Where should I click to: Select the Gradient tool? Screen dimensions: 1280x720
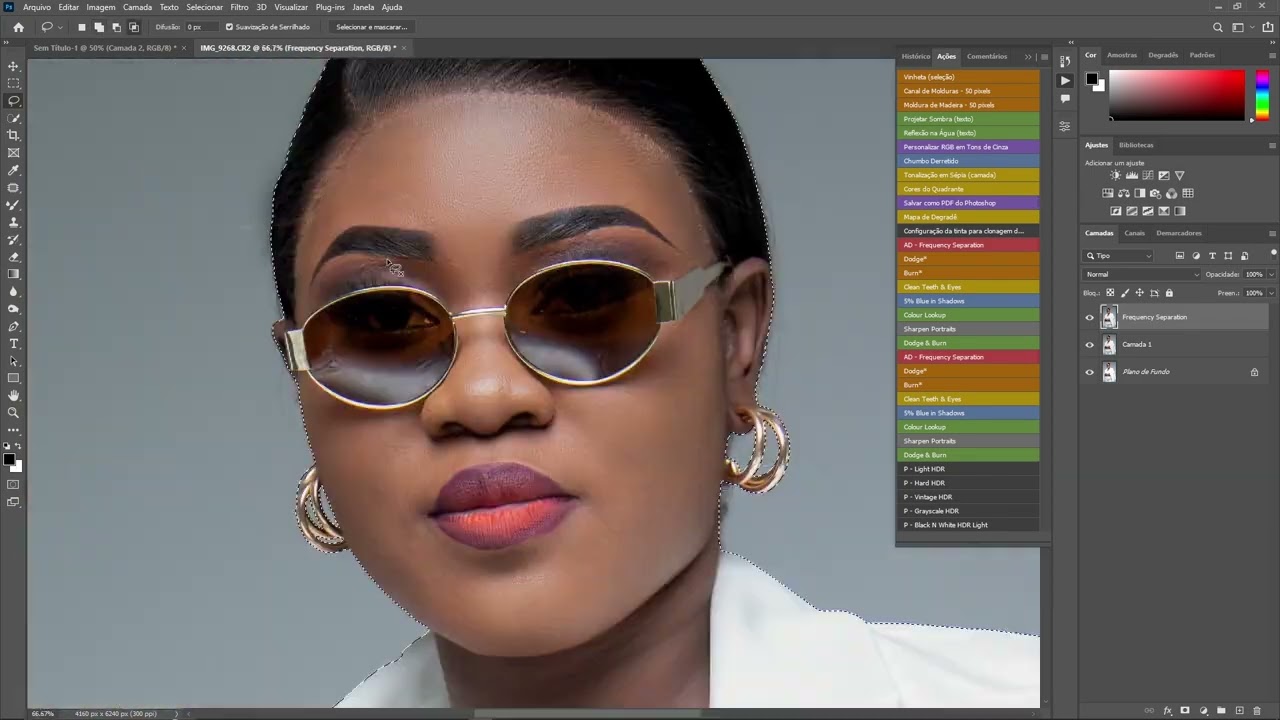point(13,274)
